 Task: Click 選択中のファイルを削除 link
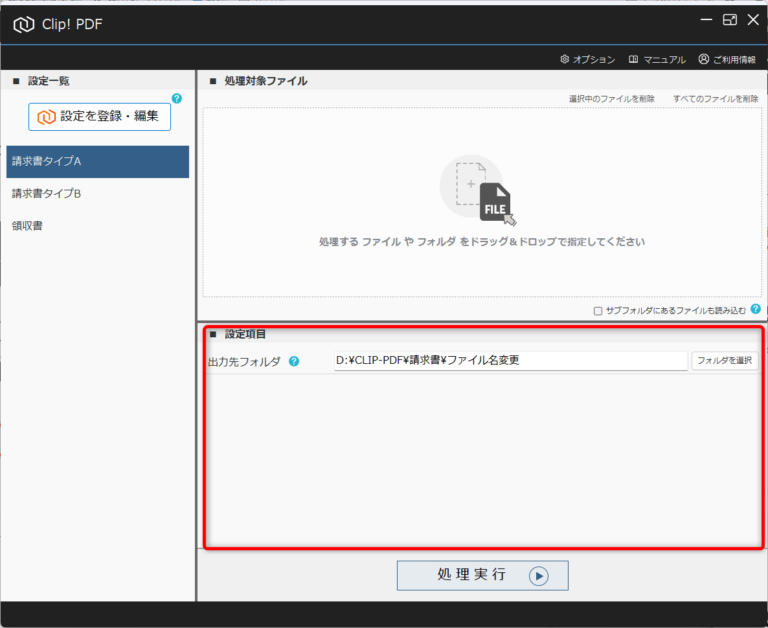tap(612, 98)
